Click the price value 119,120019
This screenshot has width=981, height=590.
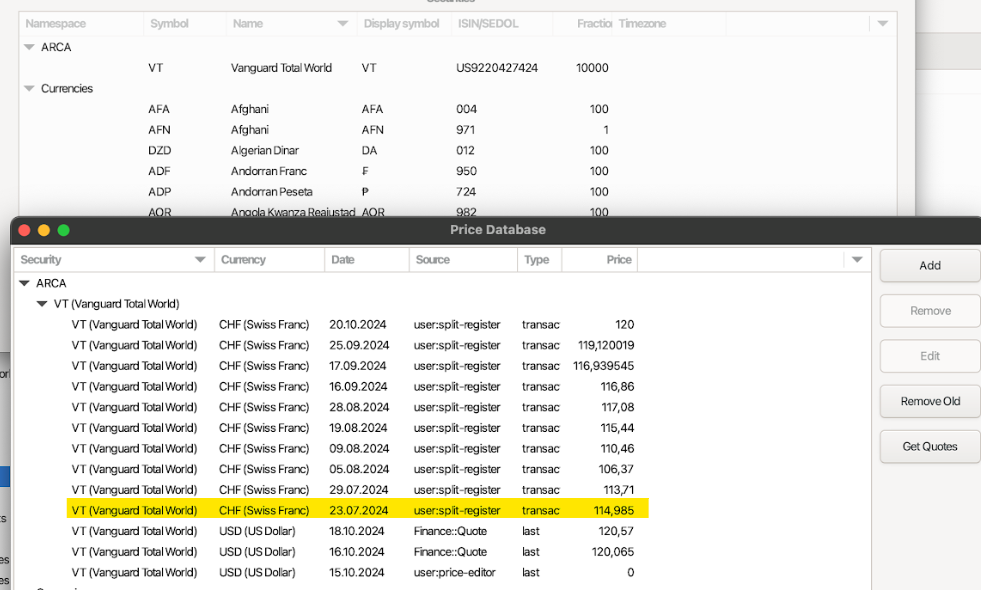coord(606,345)
